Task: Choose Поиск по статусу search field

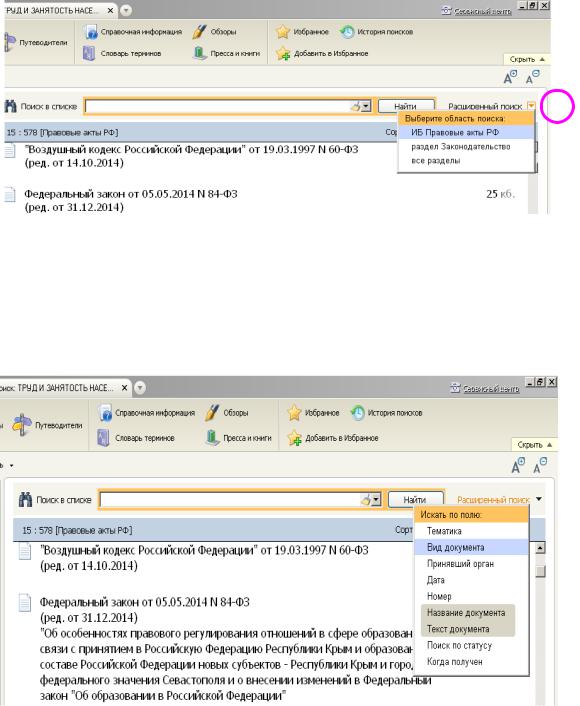Action: point(471,645)
